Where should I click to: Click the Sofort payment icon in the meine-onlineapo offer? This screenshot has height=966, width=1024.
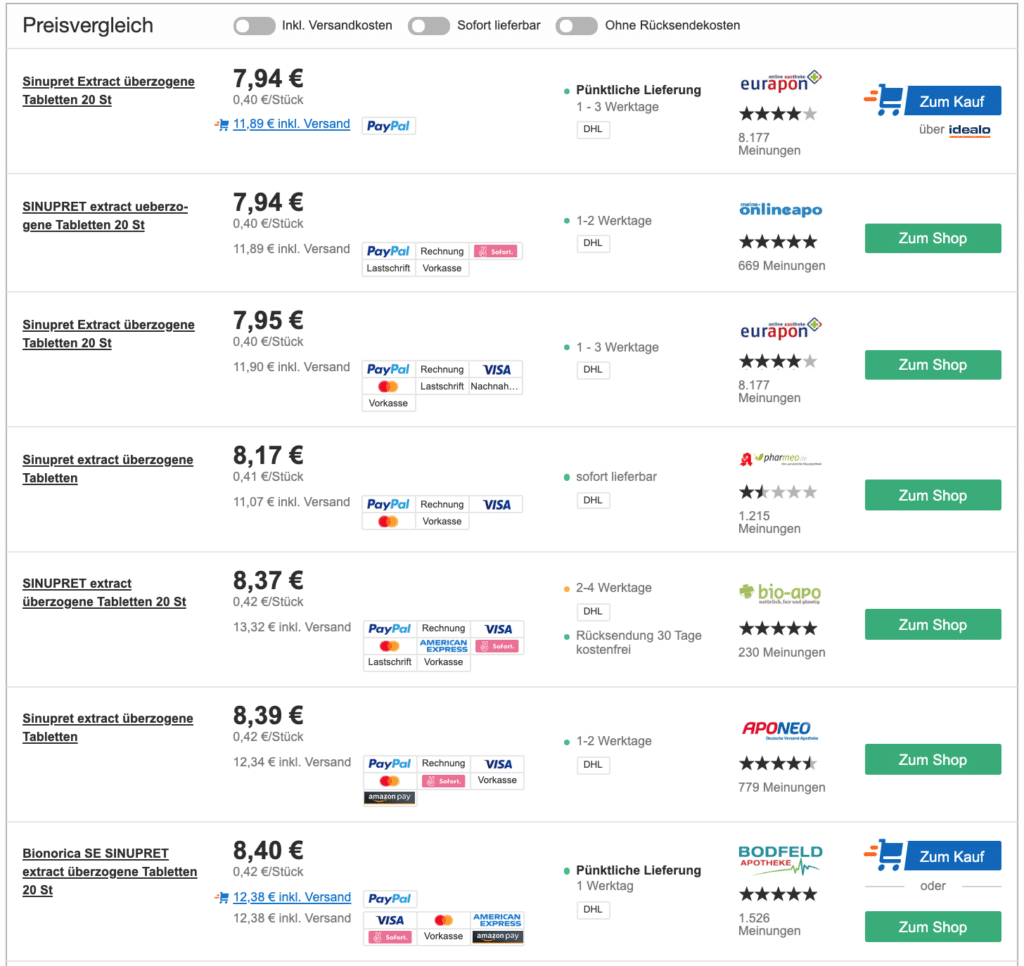click(x=496, y=251)
